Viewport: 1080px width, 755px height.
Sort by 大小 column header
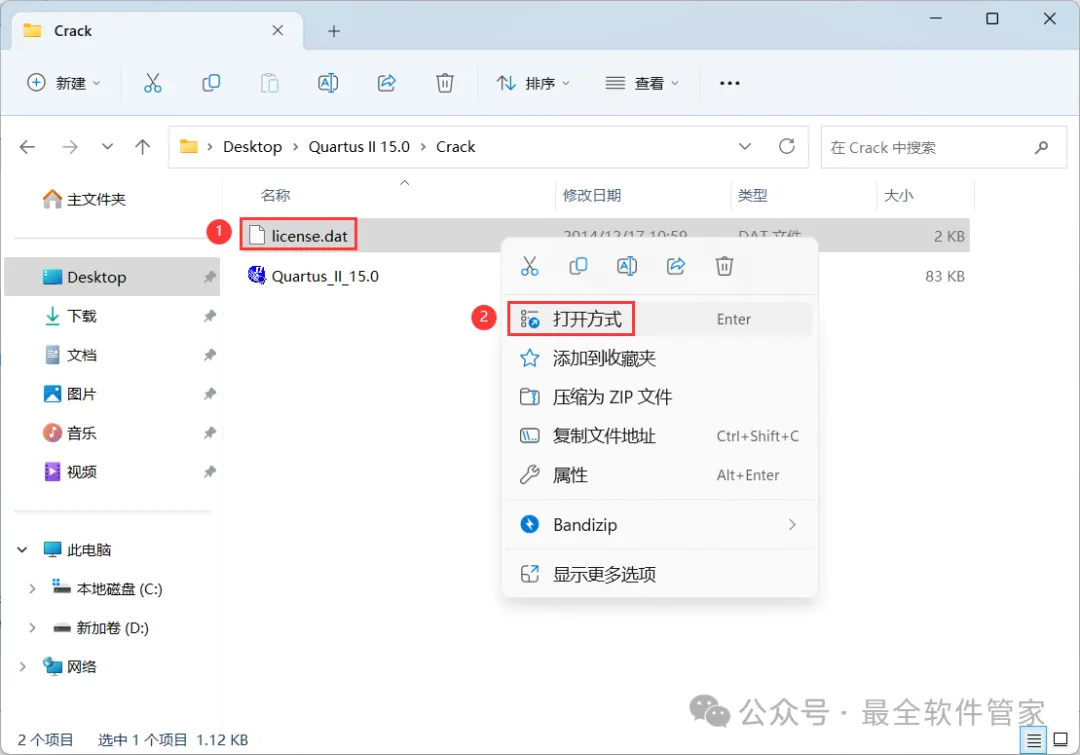[x=898, y=196]
